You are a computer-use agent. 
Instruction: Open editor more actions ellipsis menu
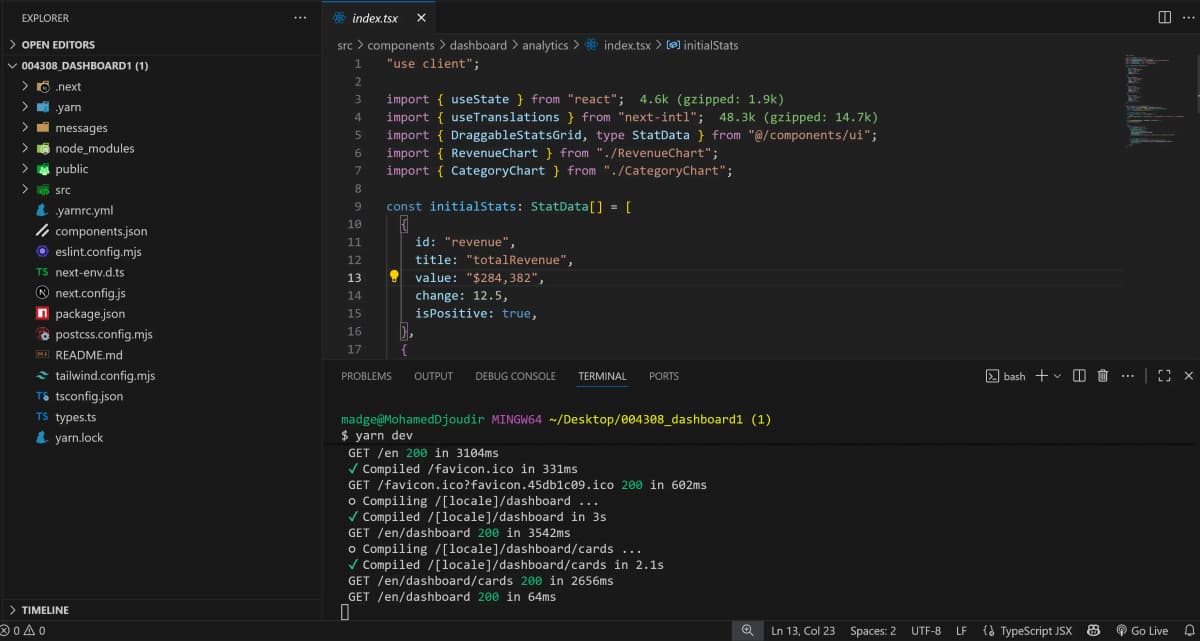(x=1188, y=17)
